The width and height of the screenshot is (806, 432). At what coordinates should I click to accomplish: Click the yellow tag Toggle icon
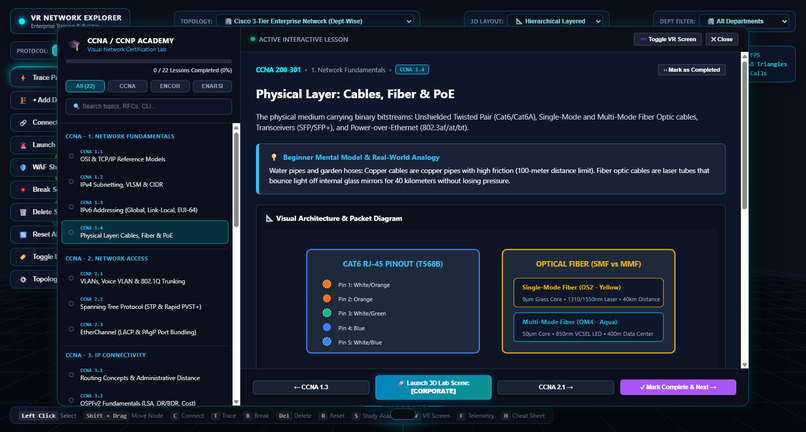coord(23,257)
